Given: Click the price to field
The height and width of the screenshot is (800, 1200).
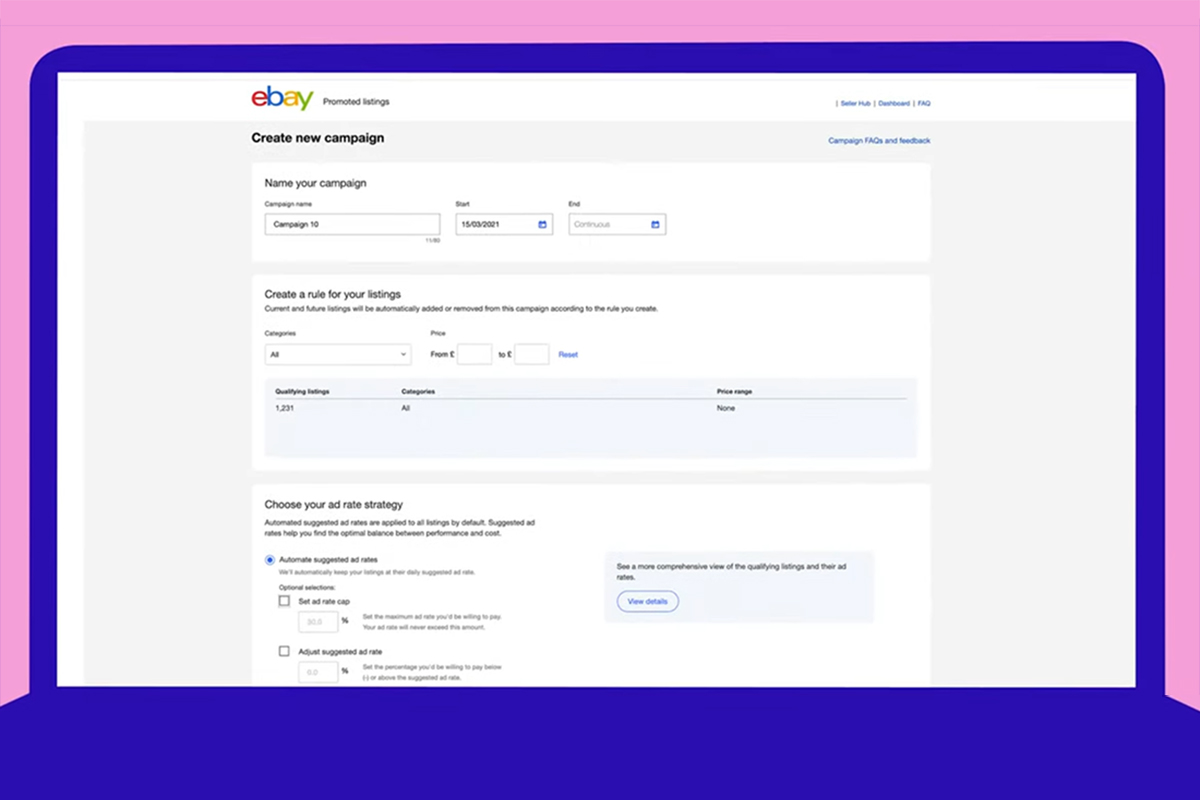Looking at the screenshot, I should point(531,354).
